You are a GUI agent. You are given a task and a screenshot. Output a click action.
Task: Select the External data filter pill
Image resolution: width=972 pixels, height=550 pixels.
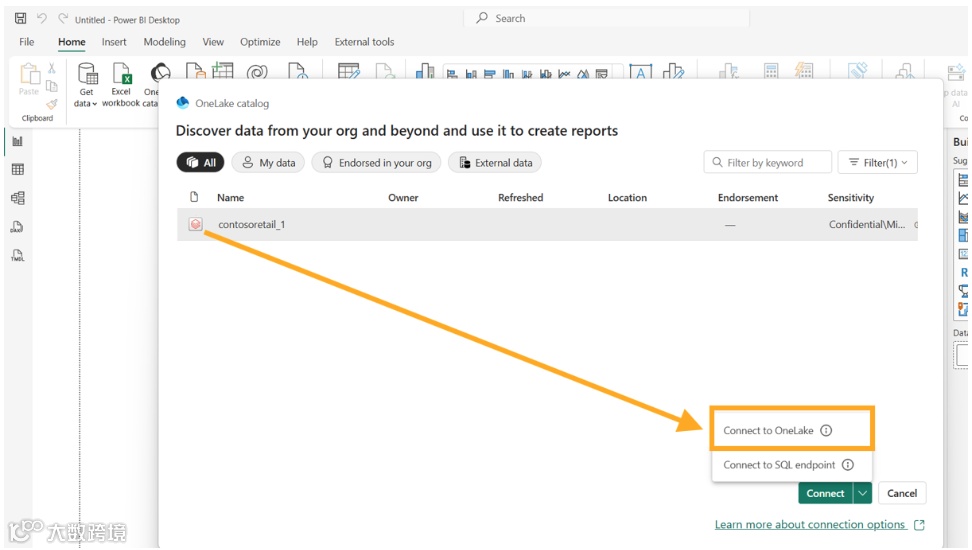[495, 162]
